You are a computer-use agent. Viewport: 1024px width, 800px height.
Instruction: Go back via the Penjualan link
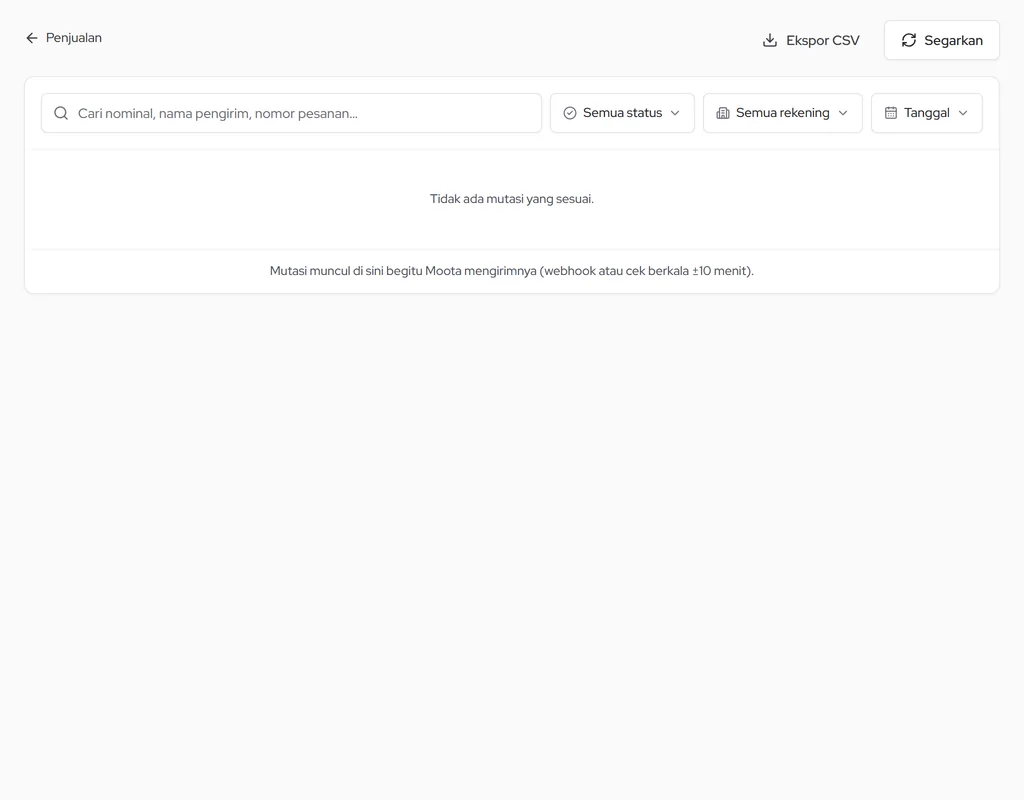click(63, 38)
